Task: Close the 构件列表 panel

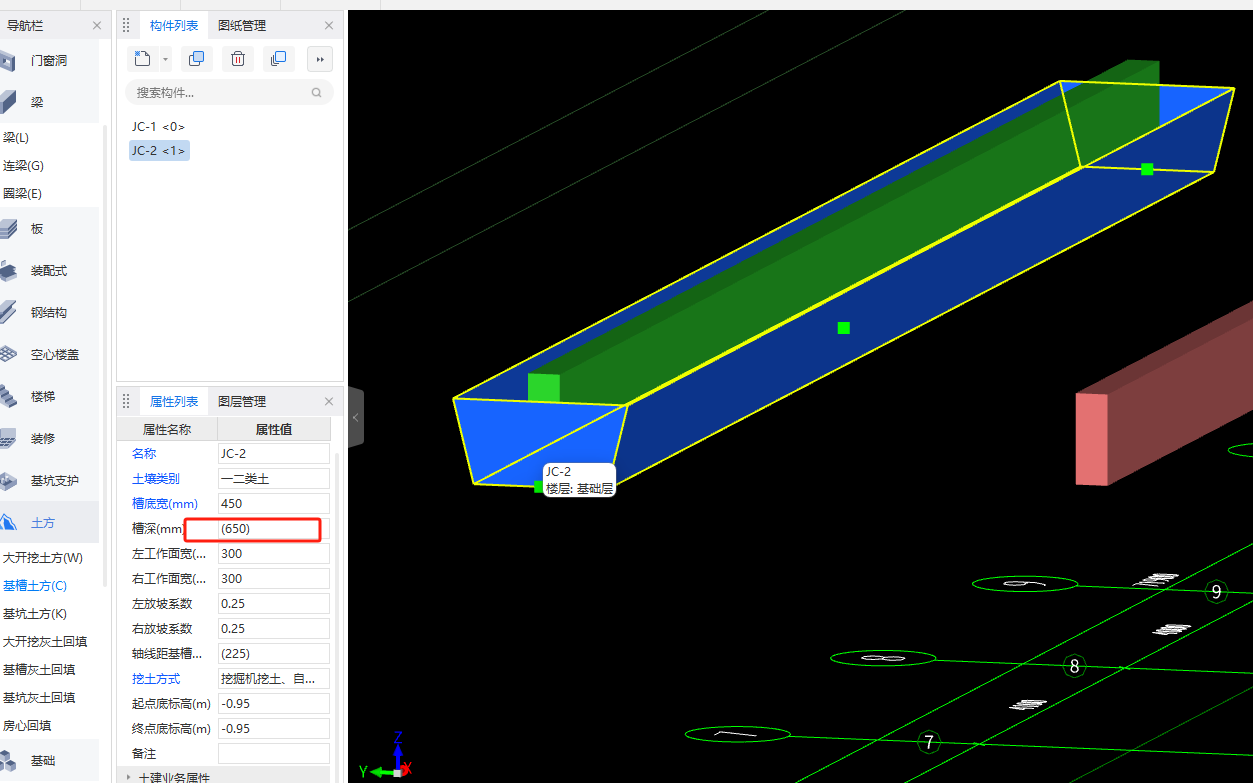Action: pyautogui.click(x=329, y=25)
